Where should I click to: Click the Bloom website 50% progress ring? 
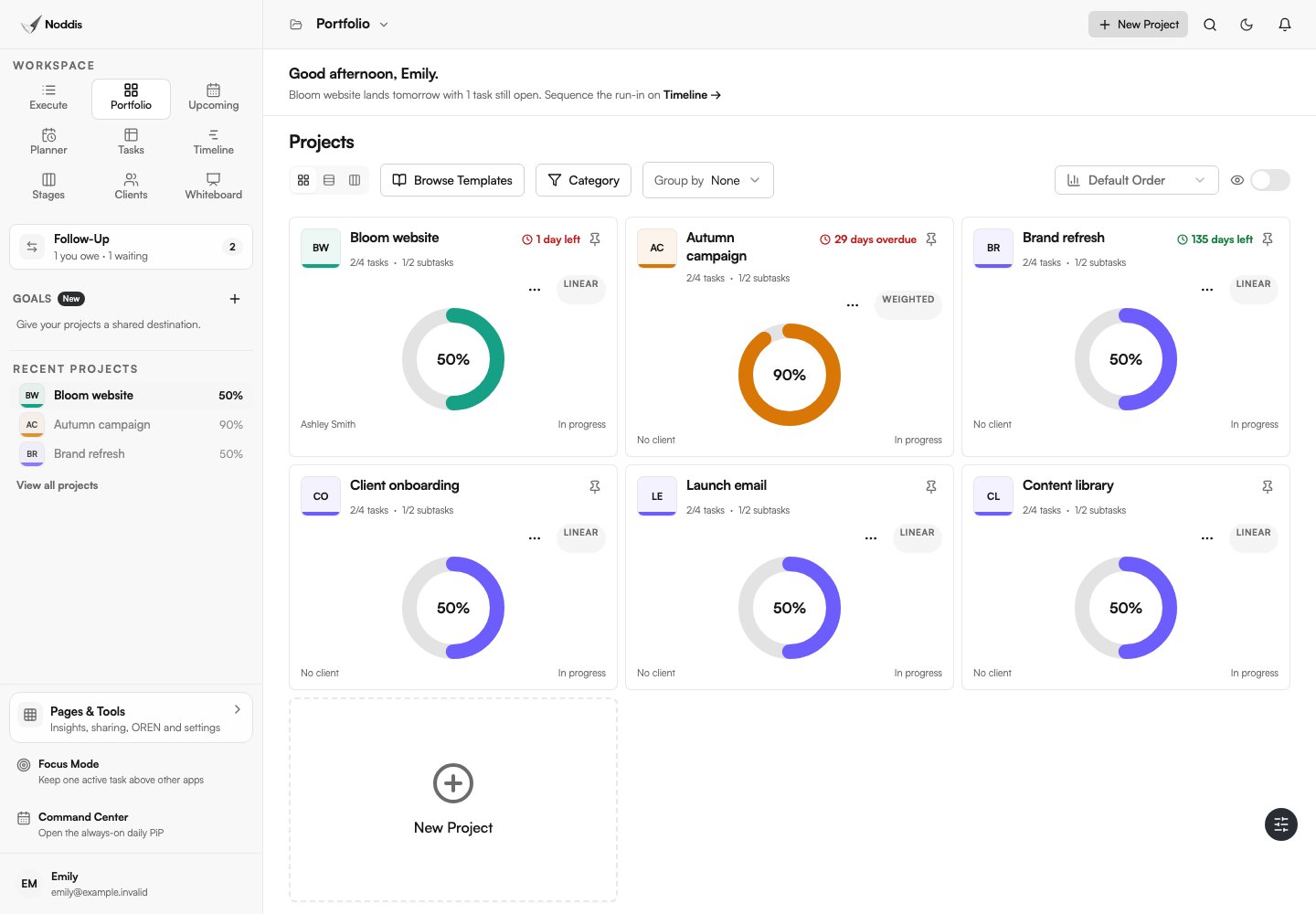[x=453, y=359]
